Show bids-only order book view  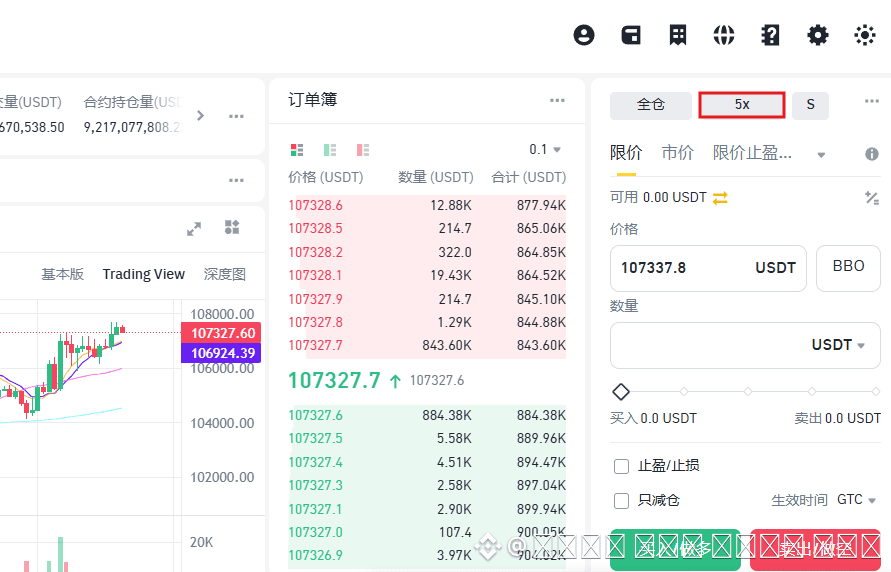330,150
